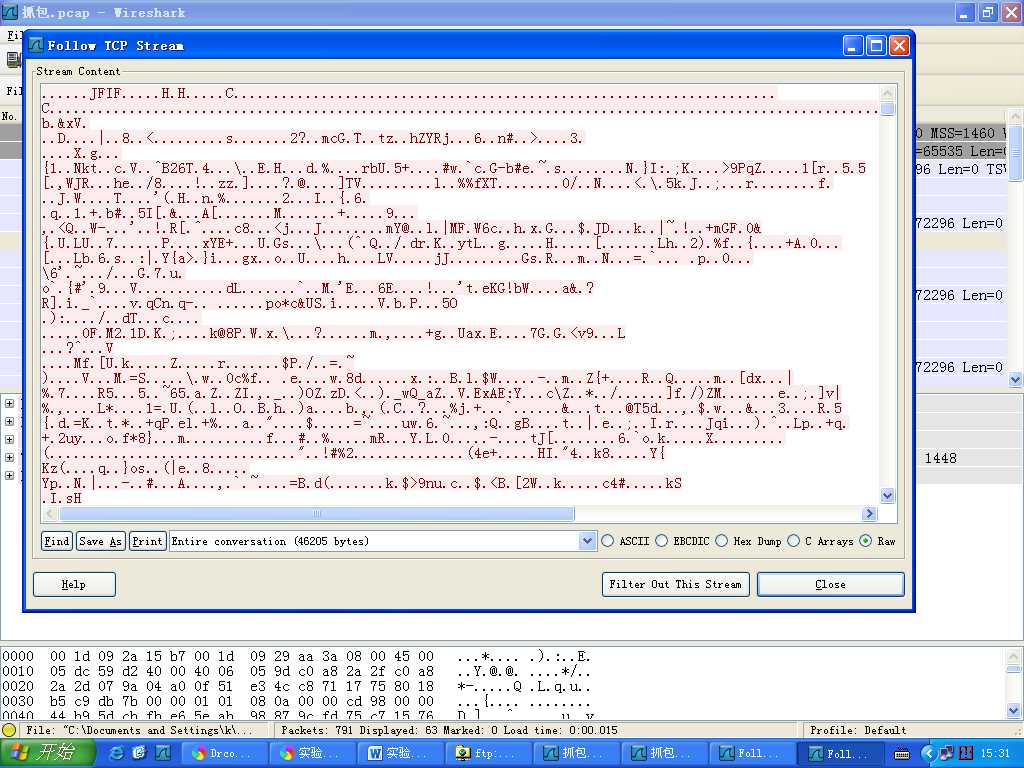This screenshot has width=1024, height=768.
Task: Click the stream content vertical scrollbar thumb
Action: coord(887,108)
